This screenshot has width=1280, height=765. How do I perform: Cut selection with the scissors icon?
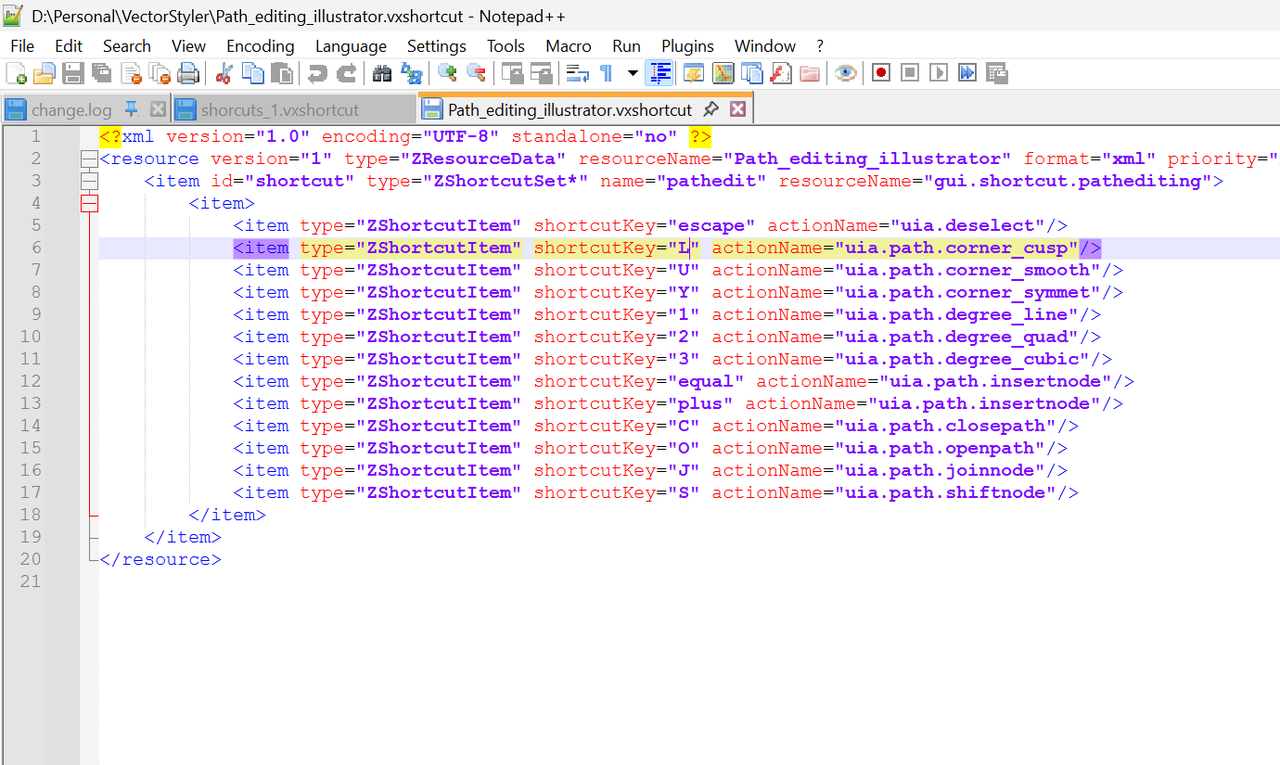tap(224, 73)
